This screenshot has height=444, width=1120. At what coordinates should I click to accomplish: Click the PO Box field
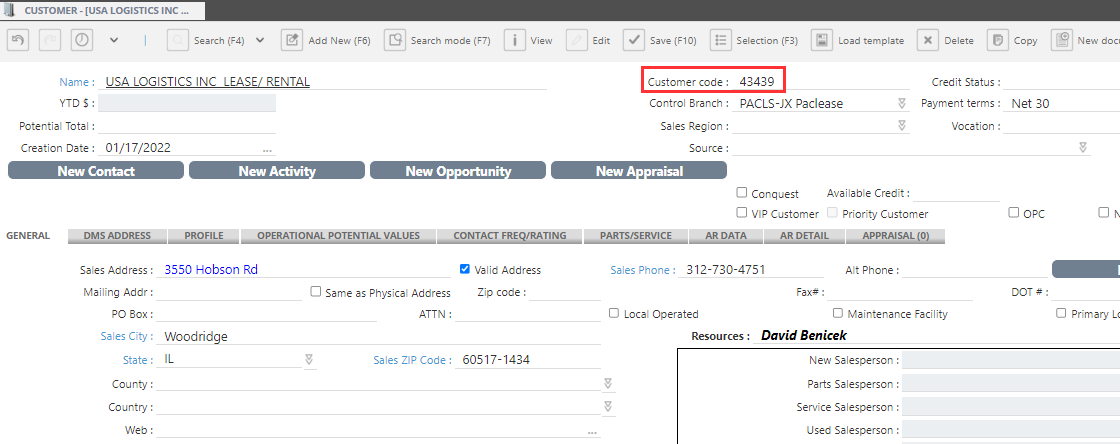[x=266, y=314]
